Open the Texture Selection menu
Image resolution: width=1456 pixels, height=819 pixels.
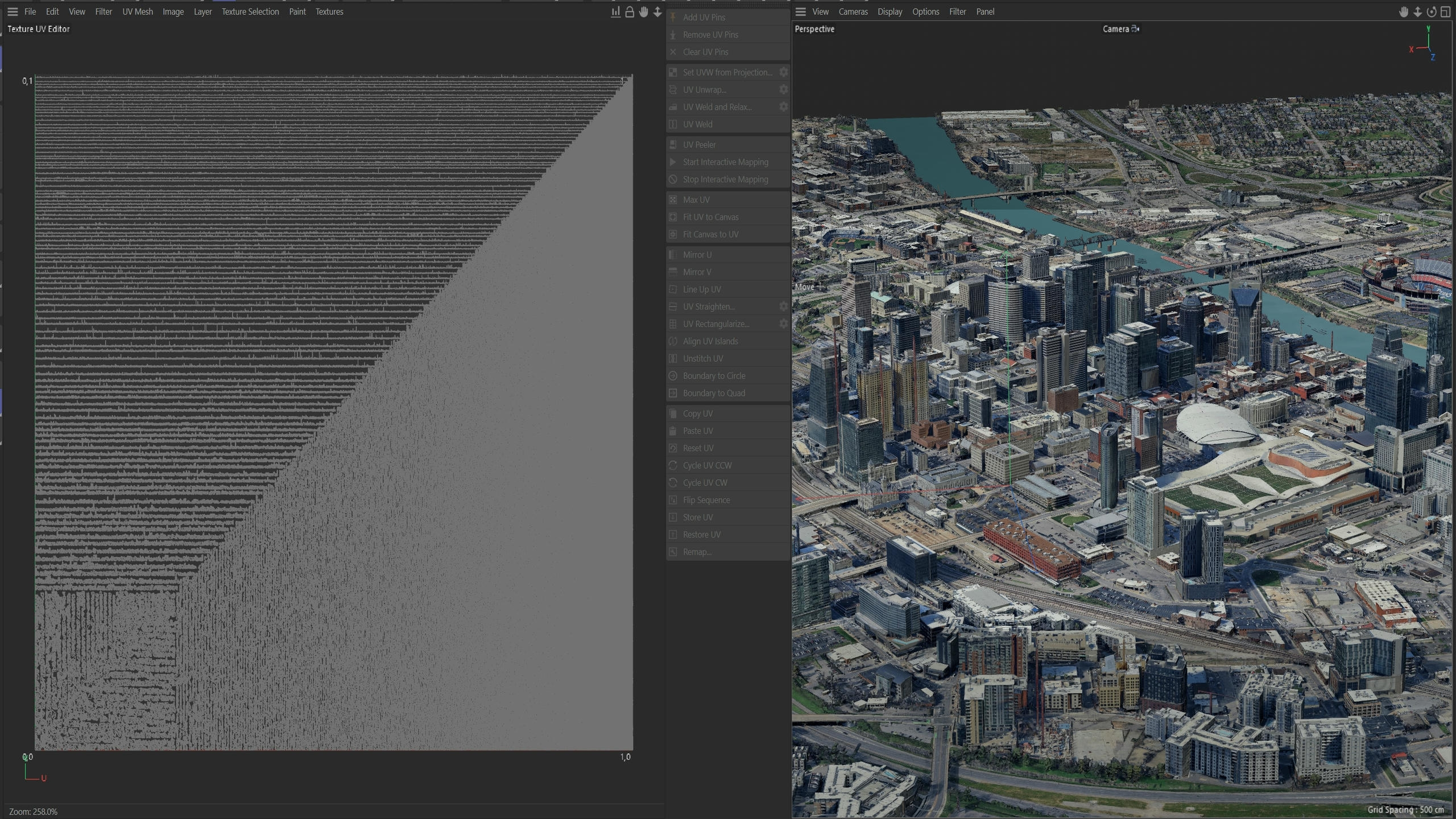pyautogui.click(x=250, y=11)
